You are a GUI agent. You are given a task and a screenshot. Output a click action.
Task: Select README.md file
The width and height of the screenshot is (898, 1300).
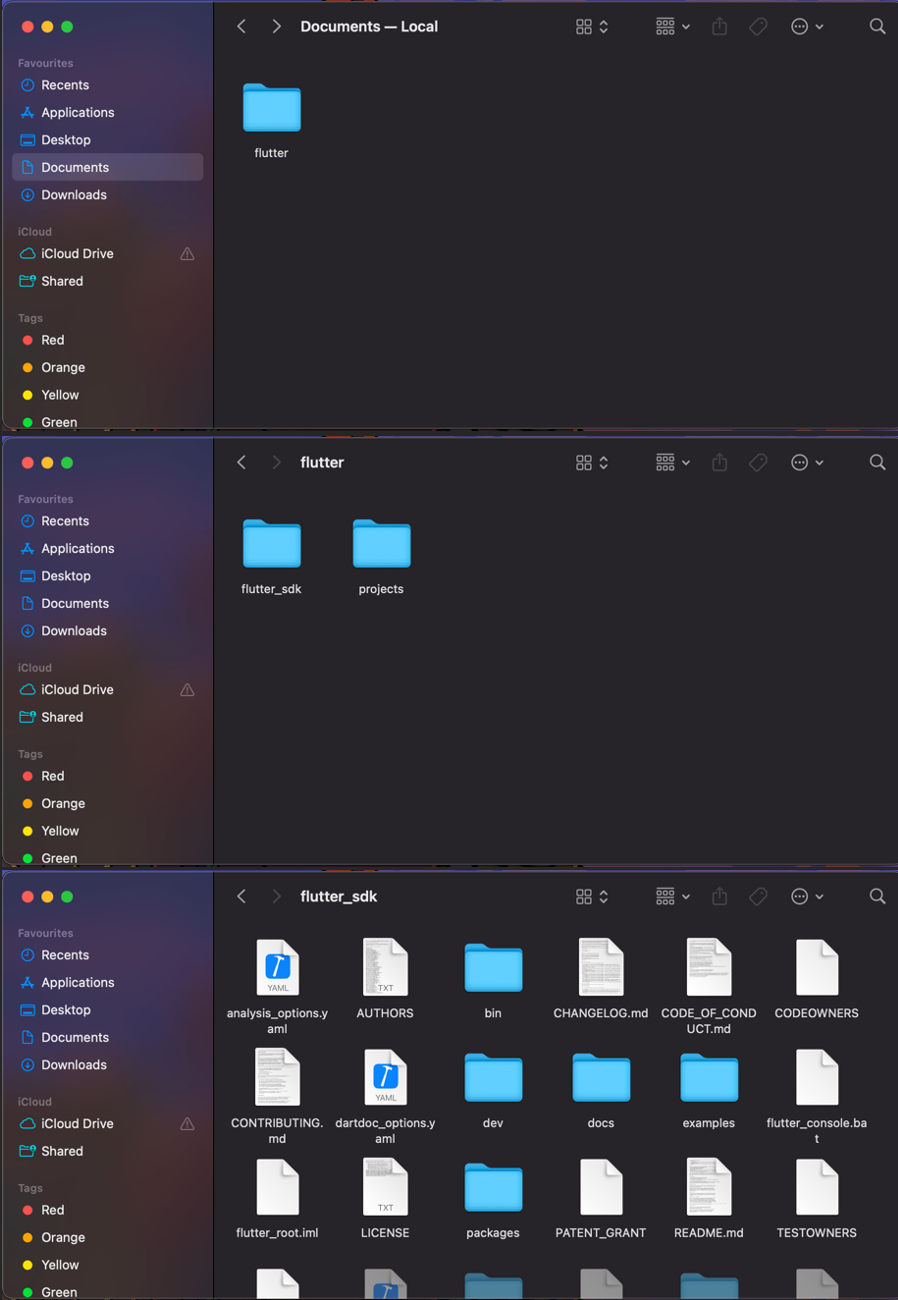point(709,1187)
